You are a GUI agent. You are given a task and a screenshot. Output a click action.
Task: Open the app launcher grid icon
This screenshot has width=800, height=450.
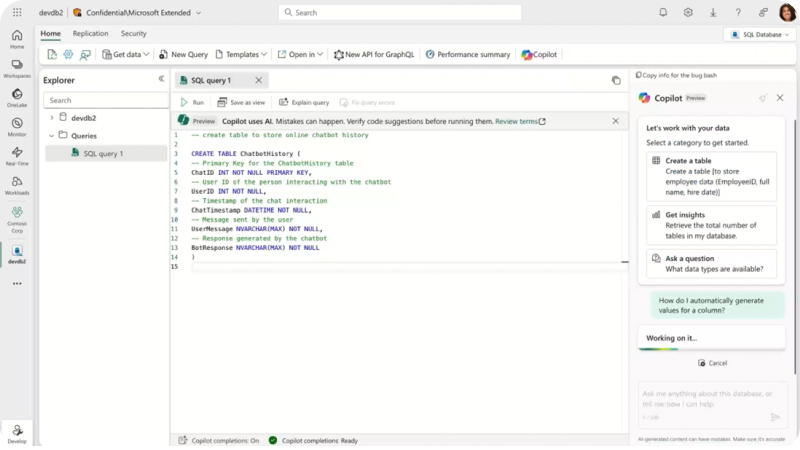pyautogui.click(x=17, y=12)
